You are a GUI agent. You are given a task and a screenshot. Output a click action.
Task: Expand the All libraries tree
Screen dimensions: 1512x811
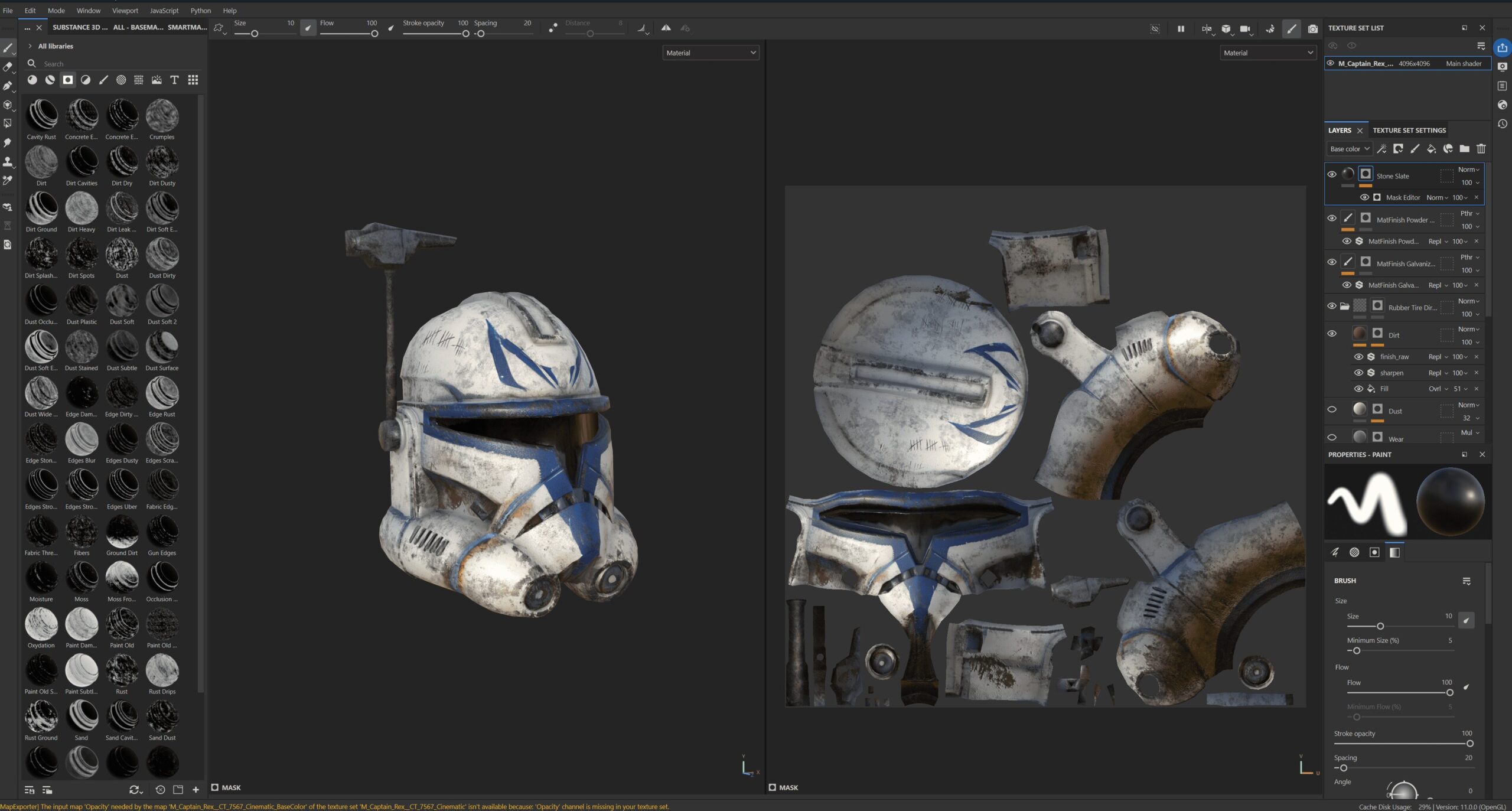coord(30,46)
